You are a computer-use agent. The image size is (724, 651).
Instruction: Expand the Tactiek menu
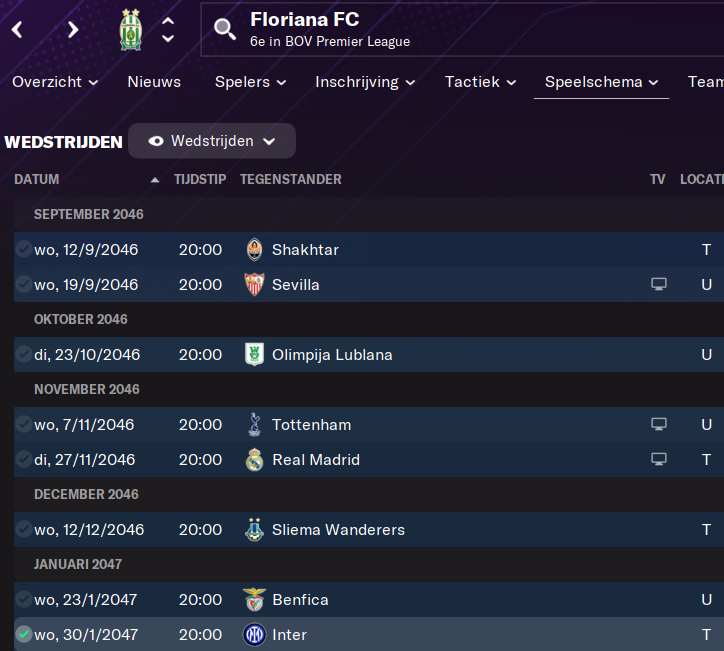480,82
